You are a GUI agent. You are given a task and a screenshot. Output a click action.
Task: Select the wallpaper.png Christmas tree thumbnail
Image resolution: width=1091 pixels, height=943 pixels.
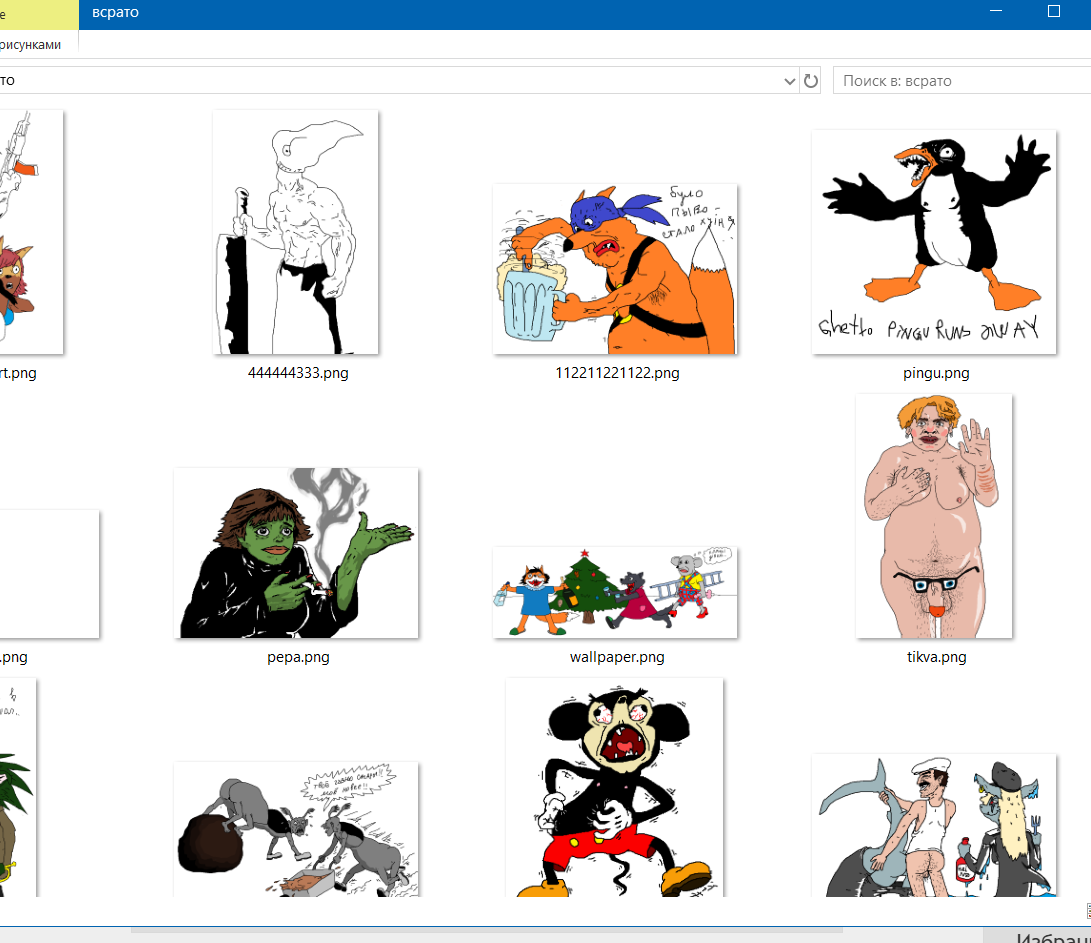tap(615, 592)
